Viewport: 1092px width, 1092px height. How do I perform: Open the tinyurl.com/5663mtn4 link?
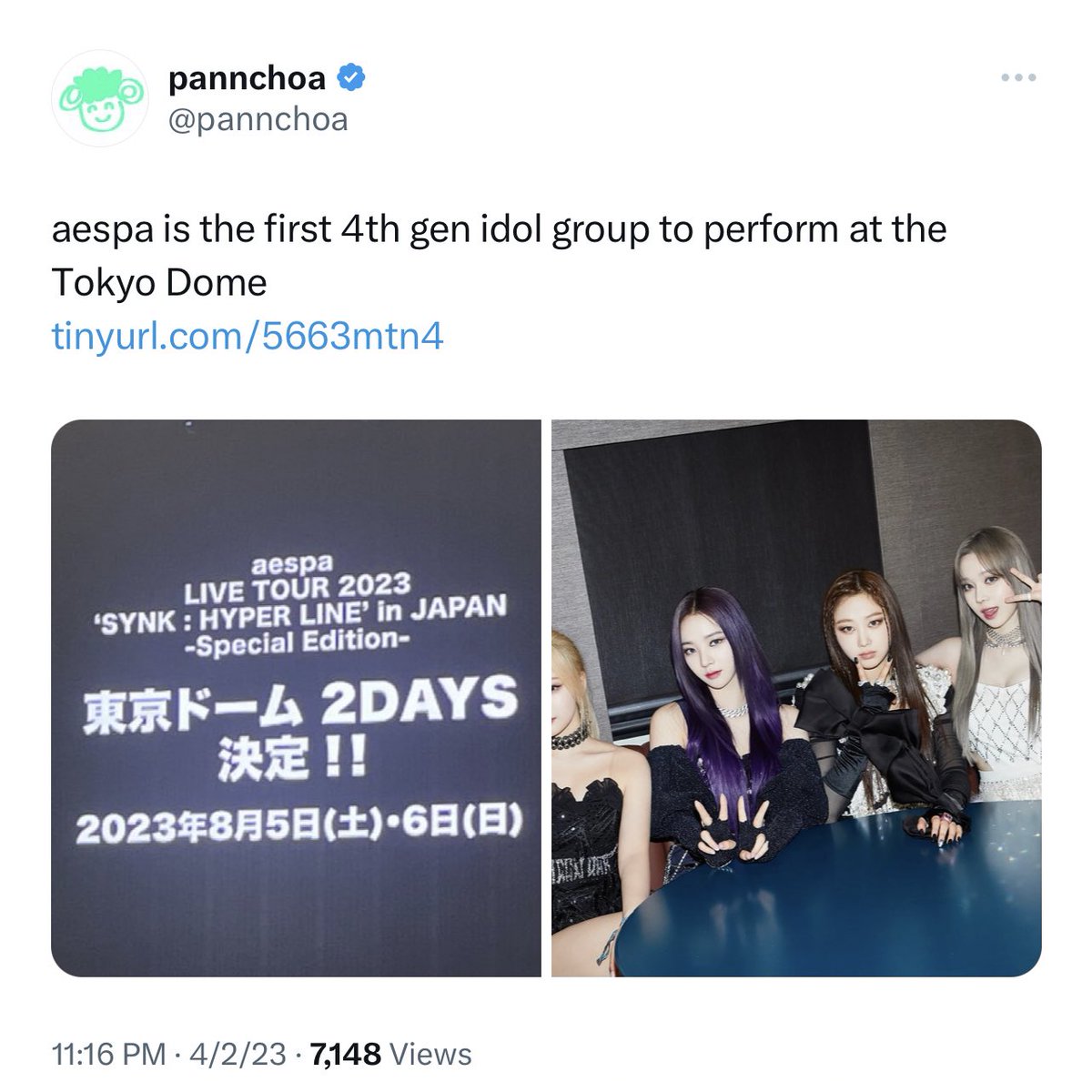tap(248, 337)
